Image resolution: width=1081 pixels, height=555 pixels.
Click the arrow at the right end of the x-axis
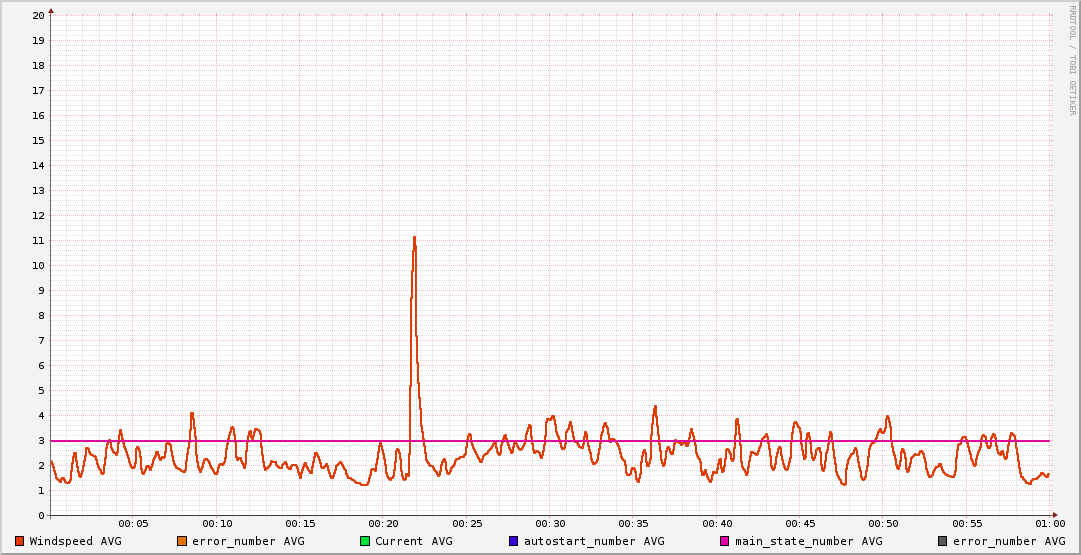click(x=1055, y=515)
